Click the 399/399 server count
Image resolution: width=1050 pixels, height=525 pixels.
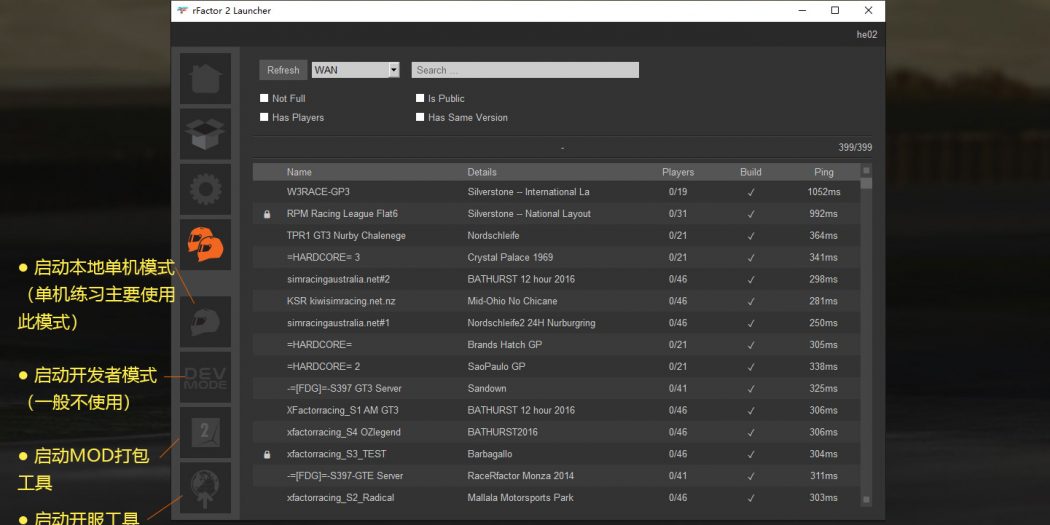[855, 148]
